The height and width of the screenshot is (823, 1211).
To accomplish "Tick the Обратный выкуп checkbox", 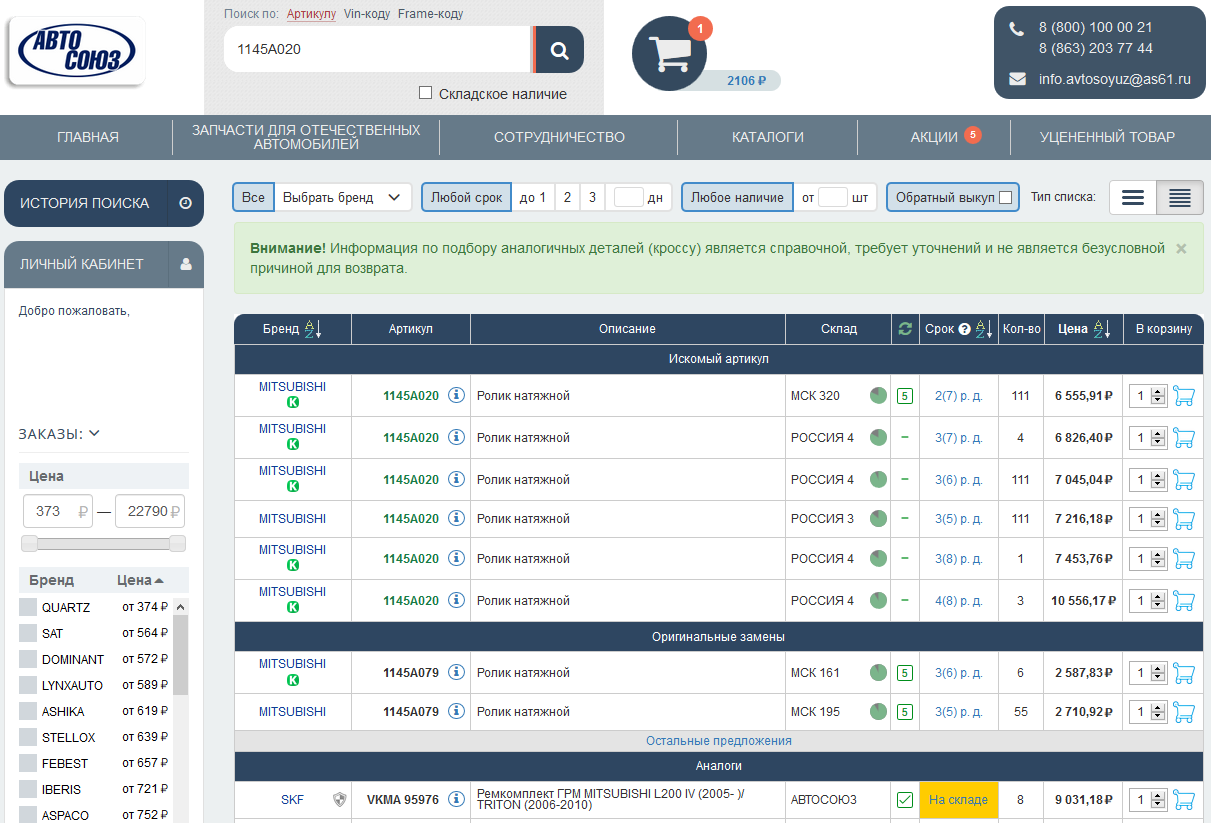I will (1005, 198).
